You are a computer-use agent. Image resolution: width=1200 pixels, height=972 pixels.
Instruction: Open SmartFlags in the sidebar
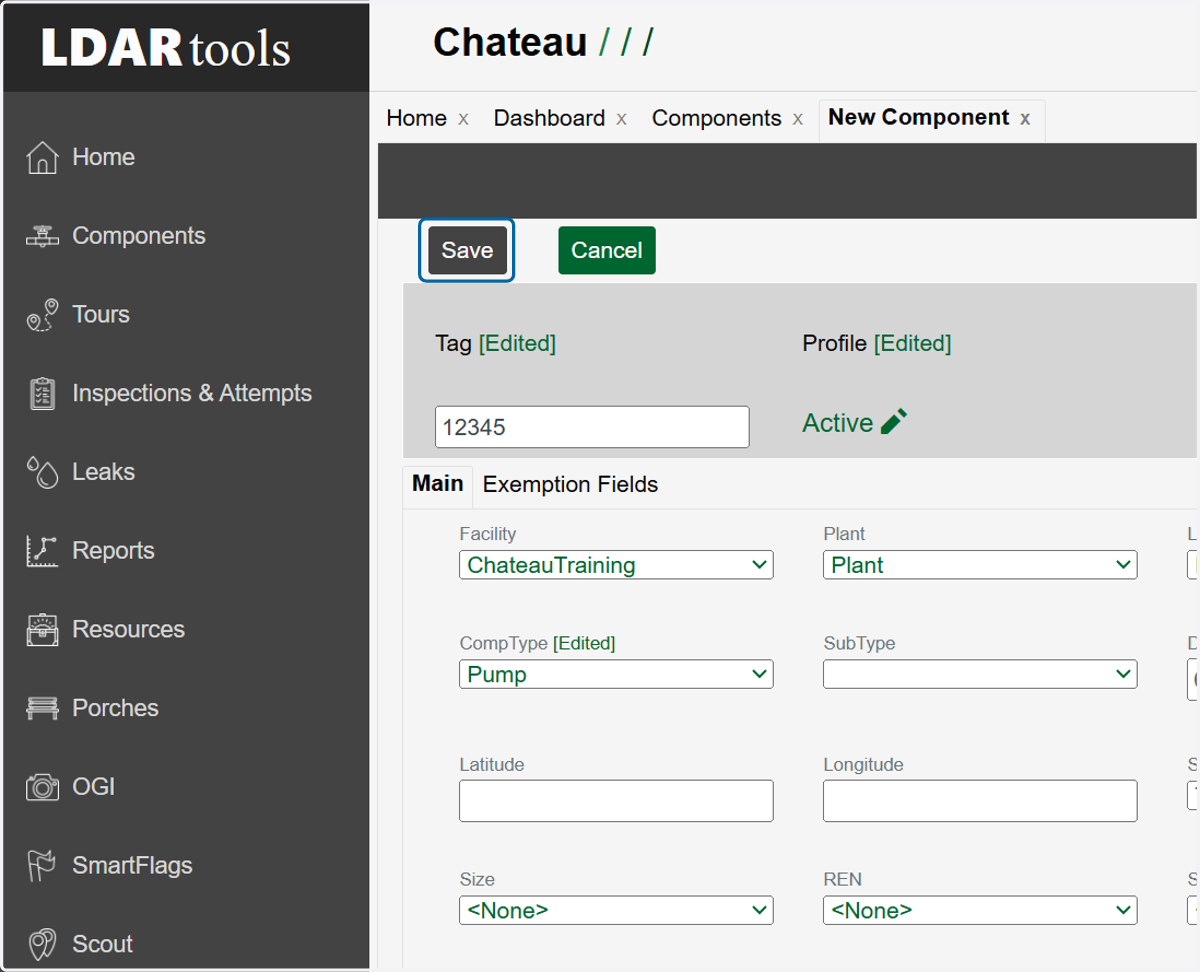tap(132, 866)
